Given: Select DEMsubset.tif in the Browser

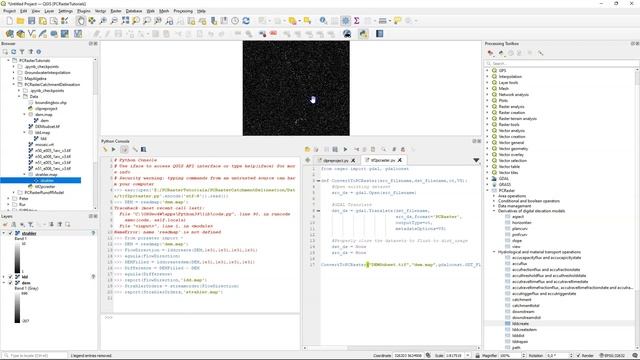Looking at the screenshot, I should point(47,127).
